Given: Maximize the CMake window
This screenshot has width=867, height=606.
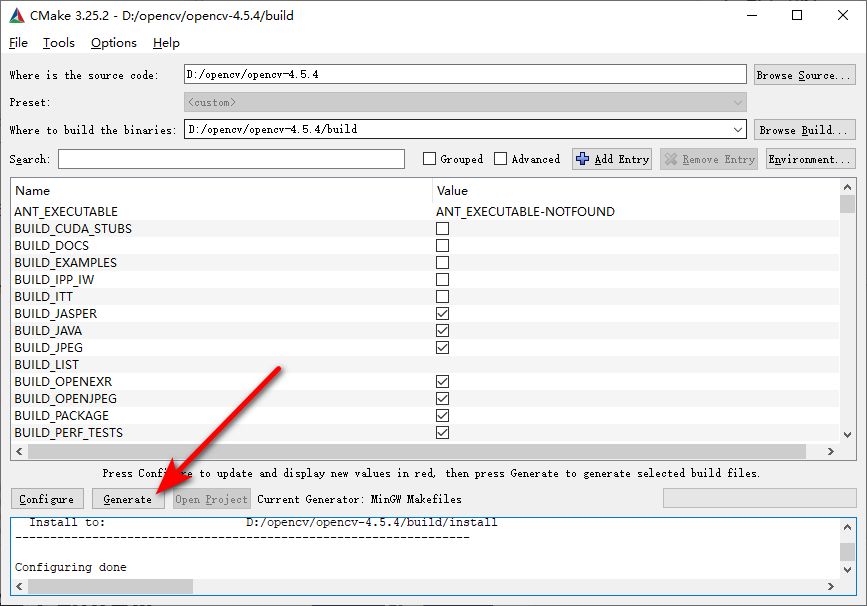Looking at the screenshot, I should point(797,15).
